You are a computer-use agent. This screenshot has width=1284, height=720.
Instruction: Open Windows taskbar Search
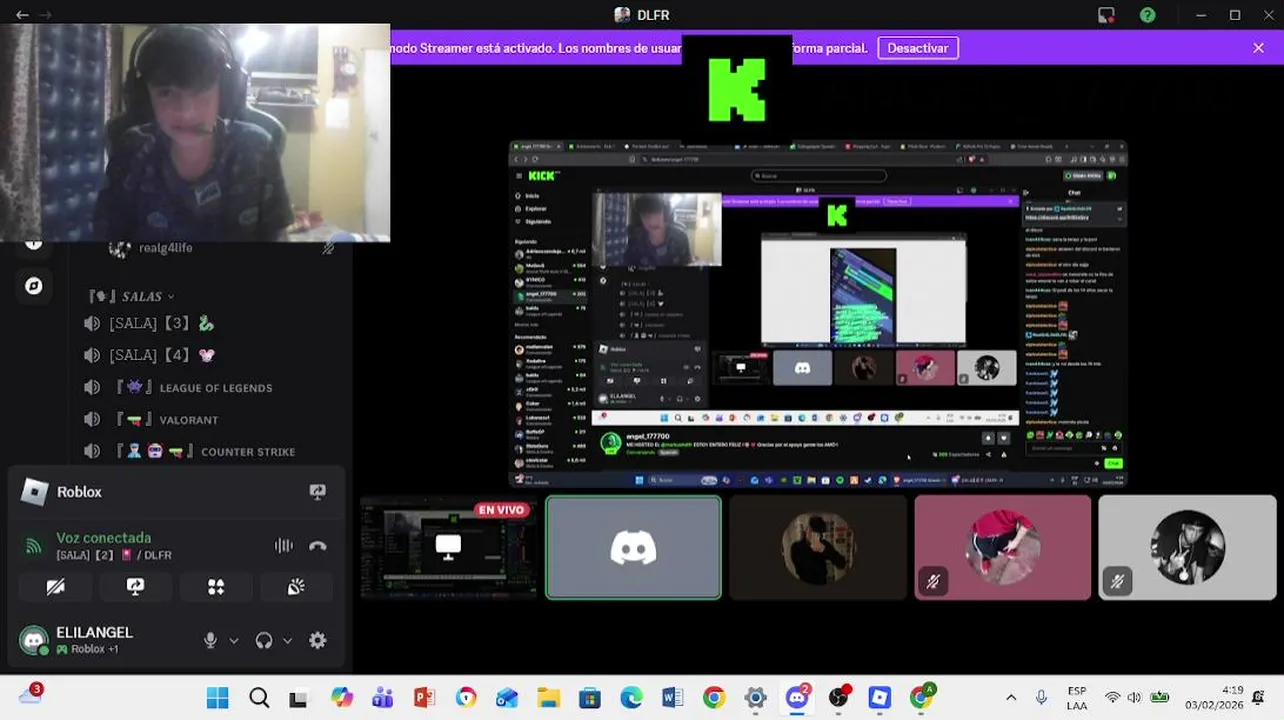tap(259, 698)
